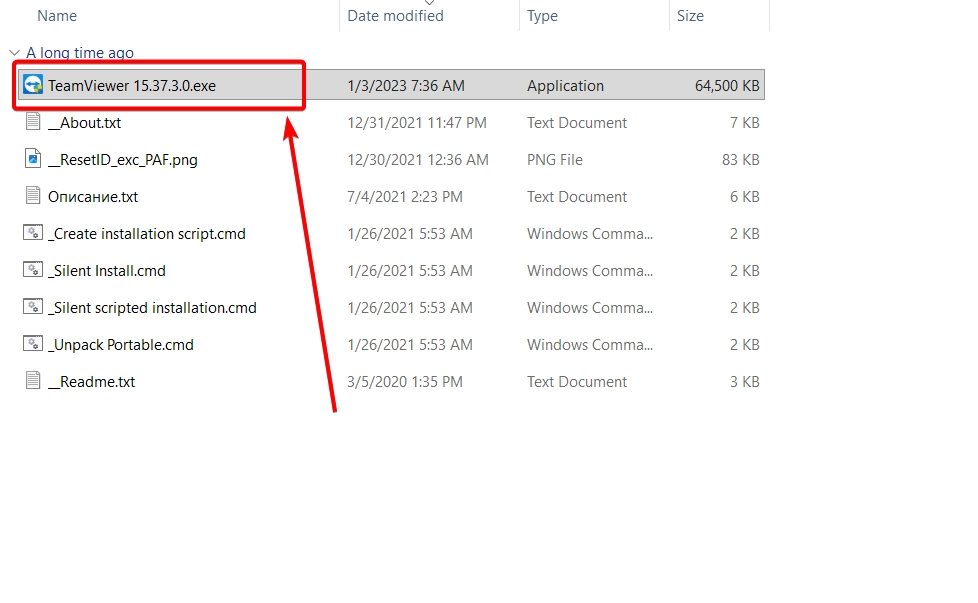Click the __ResetID_exc_PAF.png image icon
This screenshot has height=603, width=978.
pyautogui.click(x=33, y=158)
